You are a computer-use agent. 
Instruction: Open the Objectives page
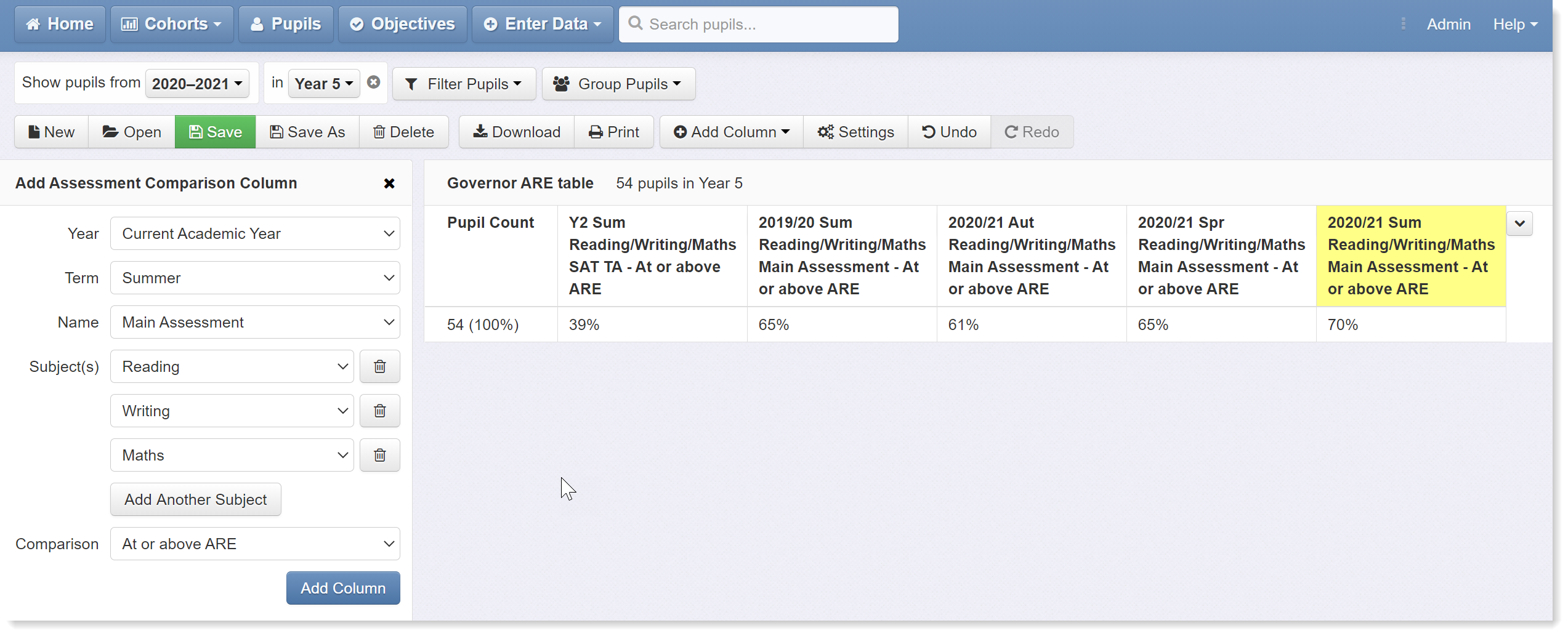click(403, 24)
